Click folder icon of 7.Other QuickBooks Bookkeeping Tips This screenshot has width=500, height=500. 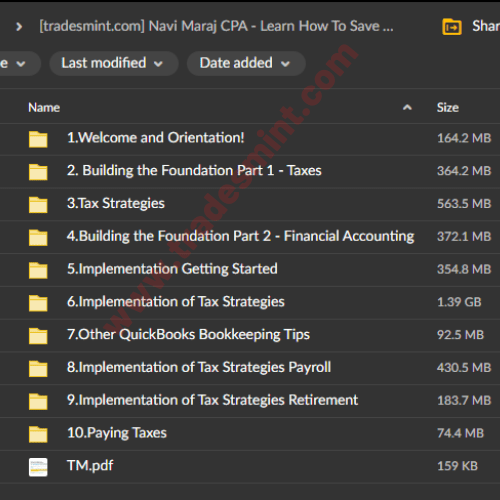click(38, 336)
